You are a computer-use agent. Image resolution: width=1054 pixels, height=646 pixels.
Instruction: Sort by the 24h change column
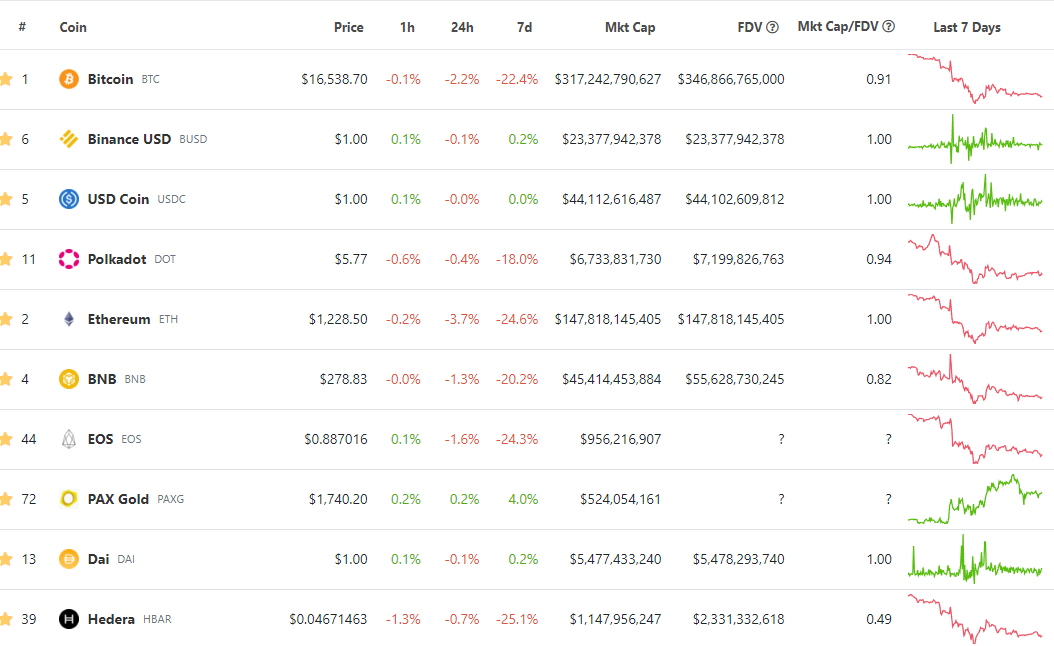pyautogui.click(x=462, y=27)
